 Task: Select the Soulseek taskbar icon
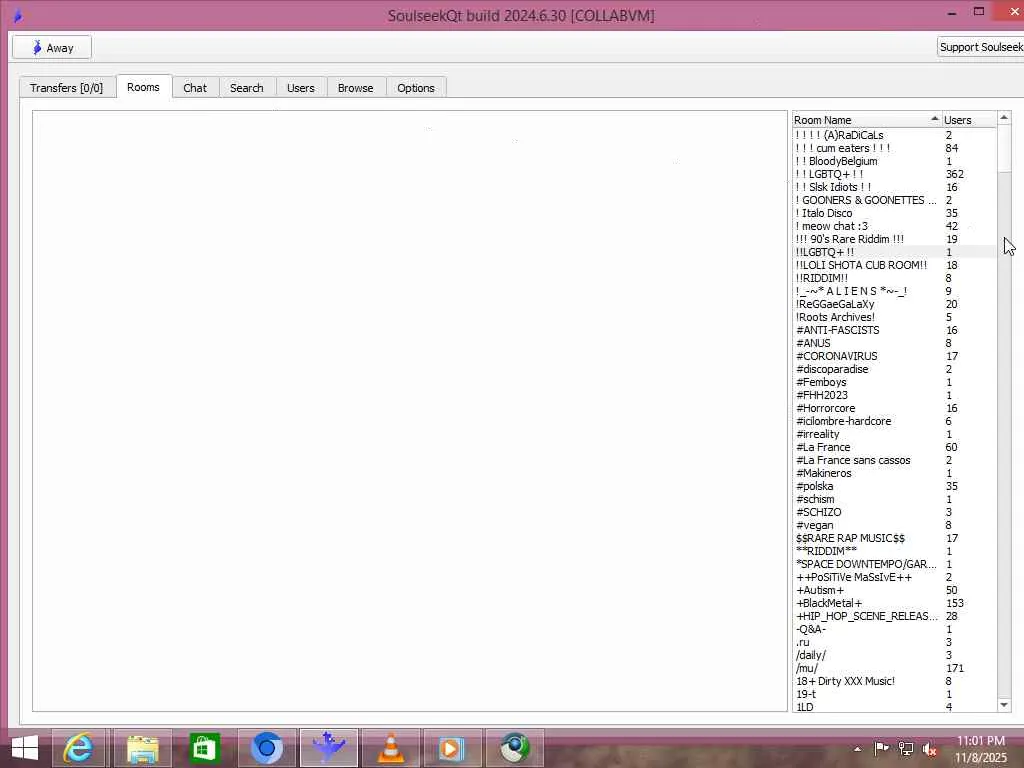(328, 748)
